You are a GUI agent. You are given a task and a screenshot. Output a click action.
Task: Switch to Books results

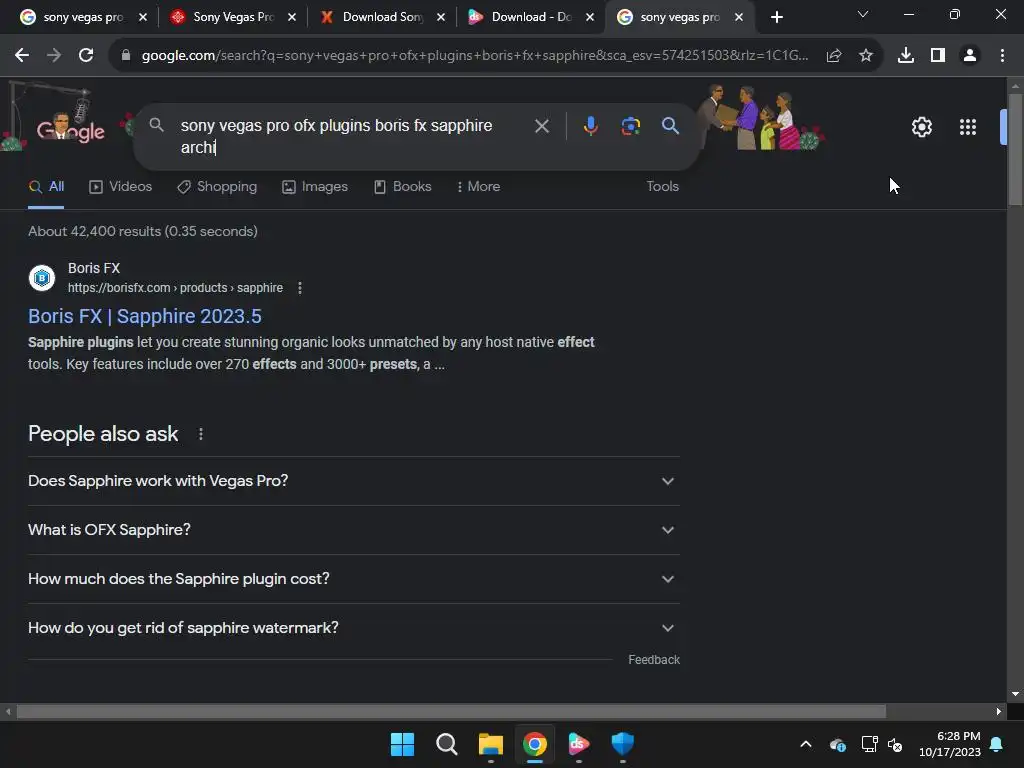[x=402, y=187]
